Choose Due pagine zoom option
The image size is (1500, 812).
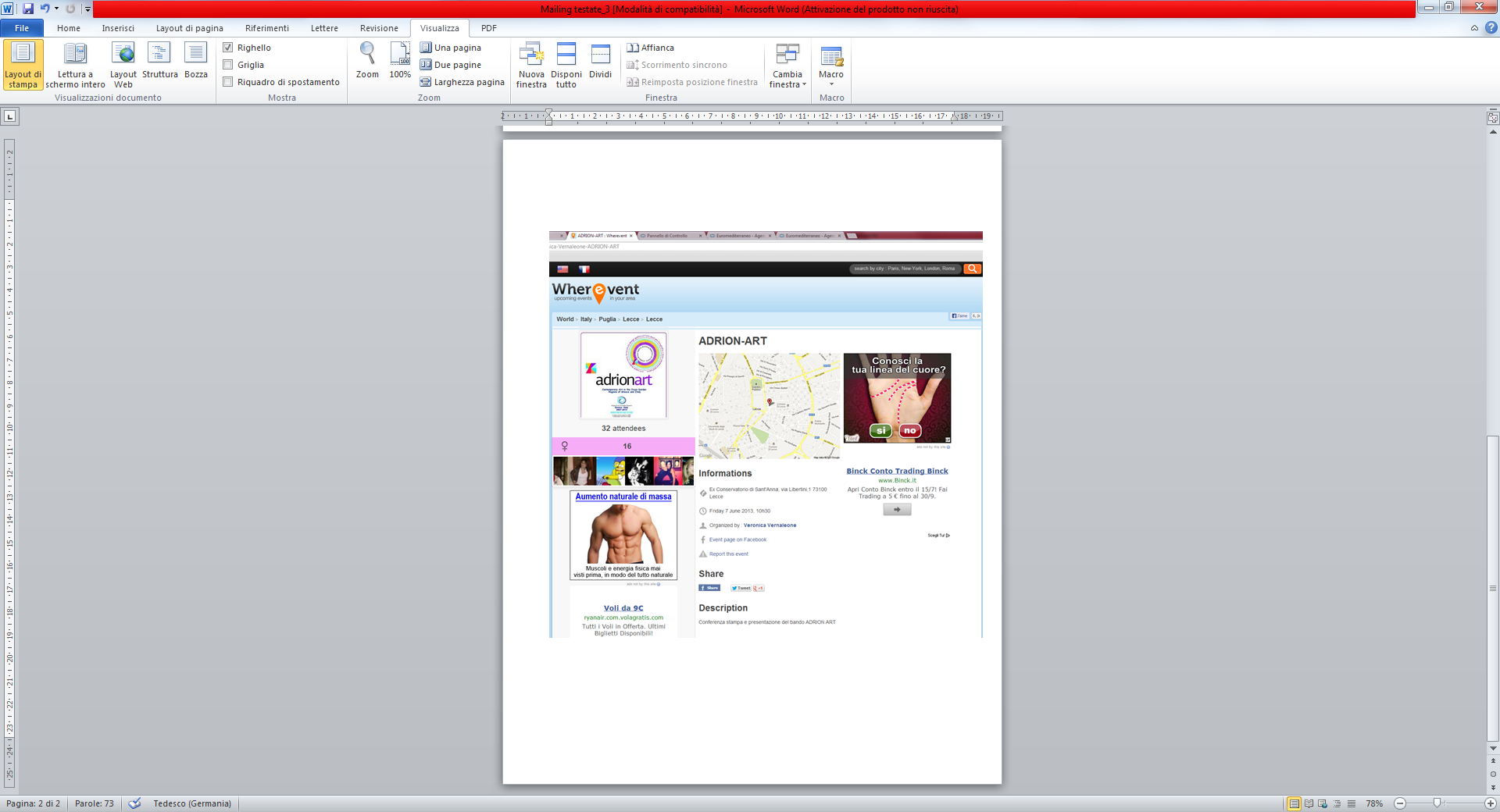[451, 65]
